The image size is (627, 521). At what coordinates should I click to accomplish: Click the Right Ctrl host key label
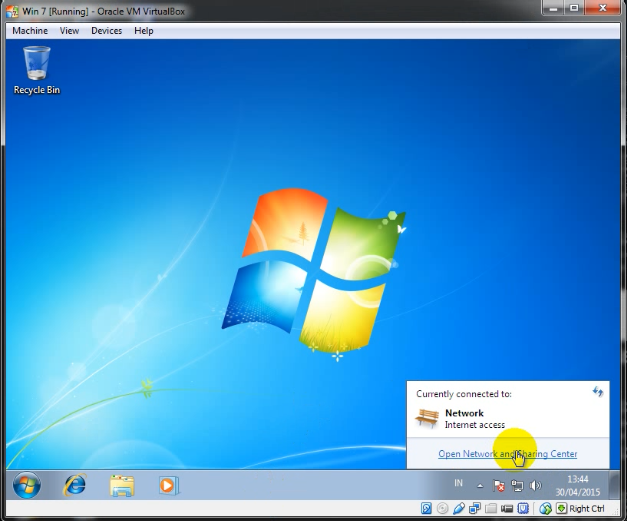tap(587, 509)
